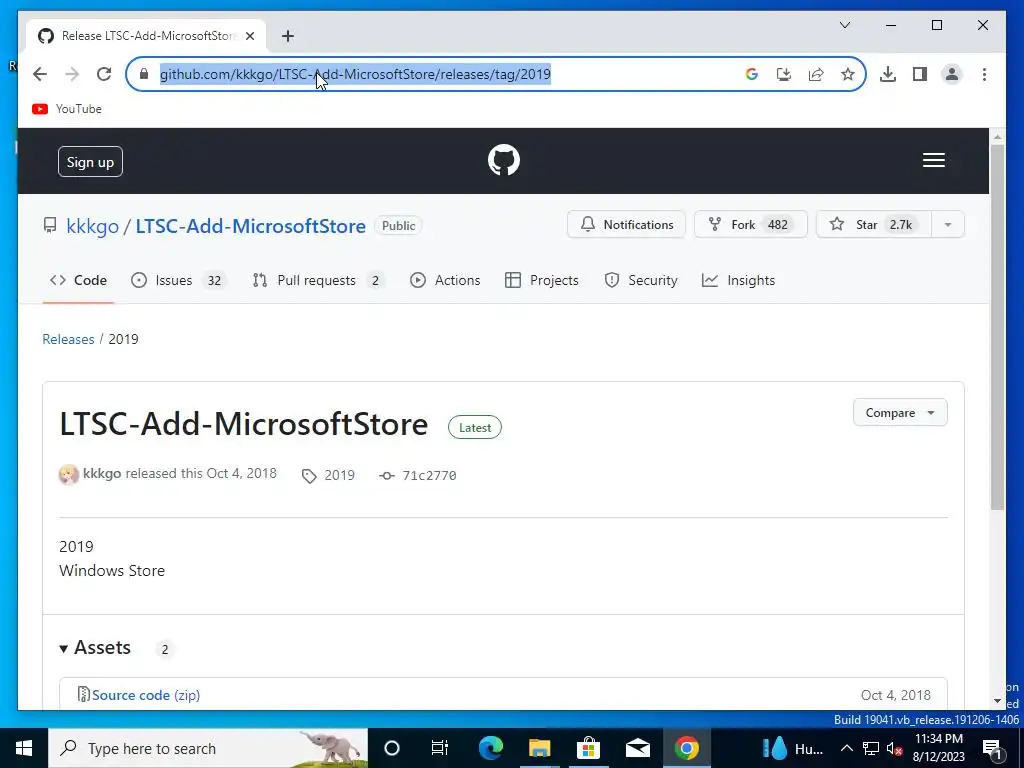1024x768 pixels.
Task: Open commit 71c2770
Action: [418, 475]
